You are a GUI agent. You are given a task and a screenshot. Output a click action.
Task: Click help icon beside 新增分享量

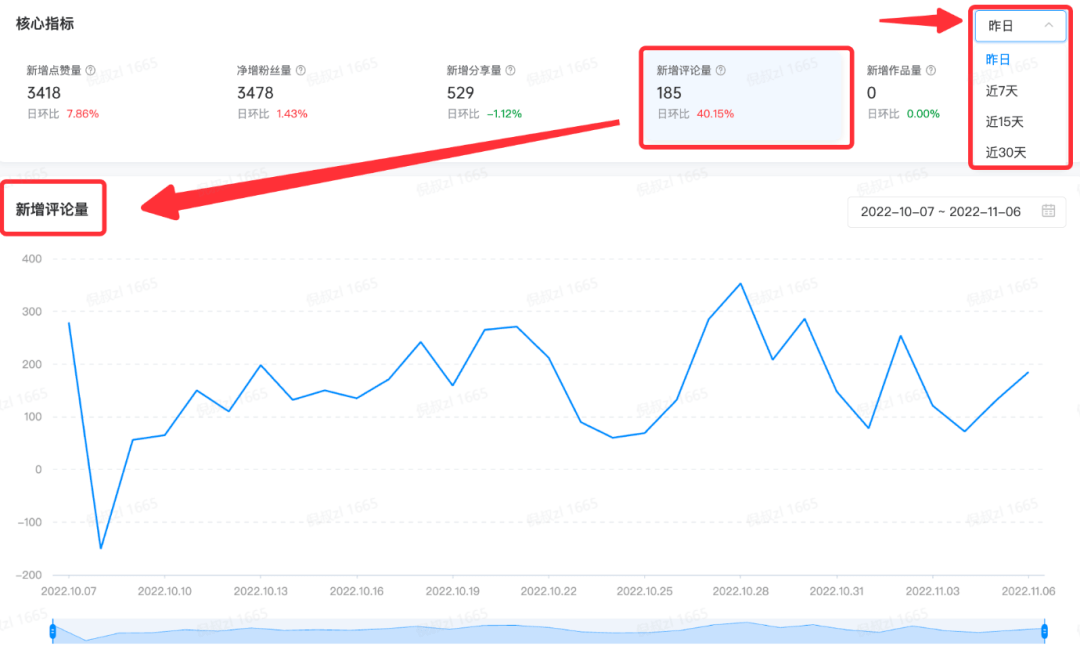point(510,71)
